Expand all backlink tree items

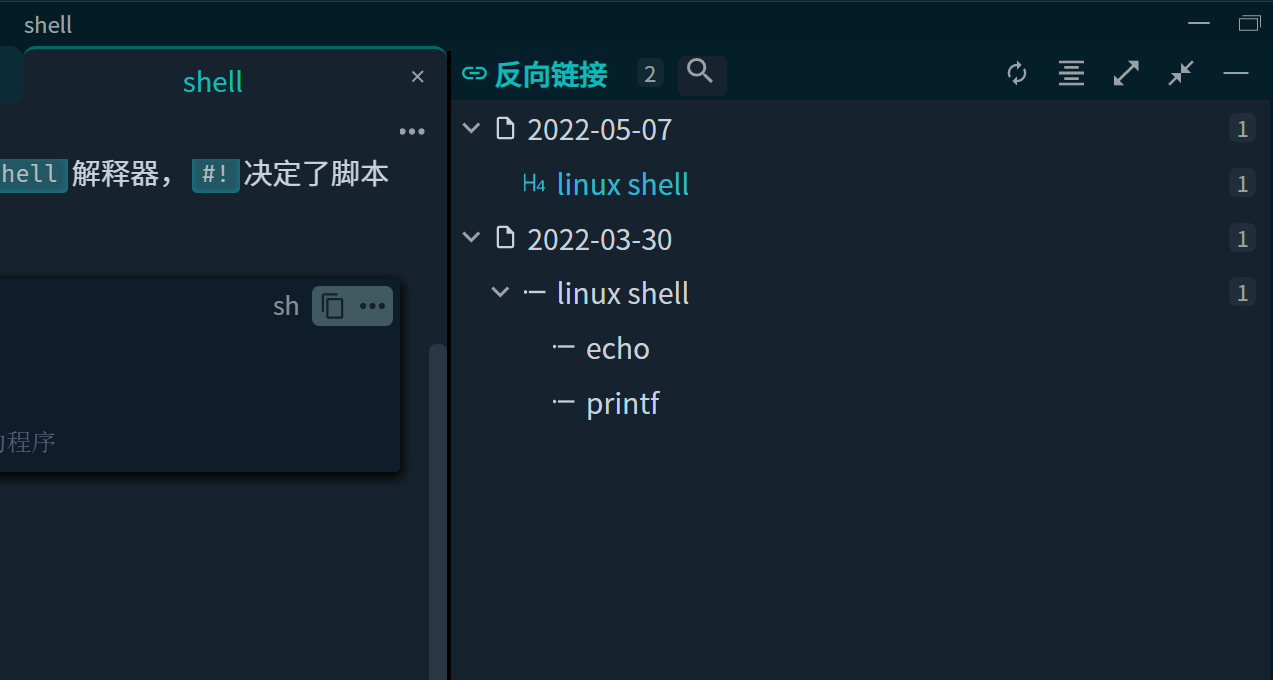[1126, 73]
